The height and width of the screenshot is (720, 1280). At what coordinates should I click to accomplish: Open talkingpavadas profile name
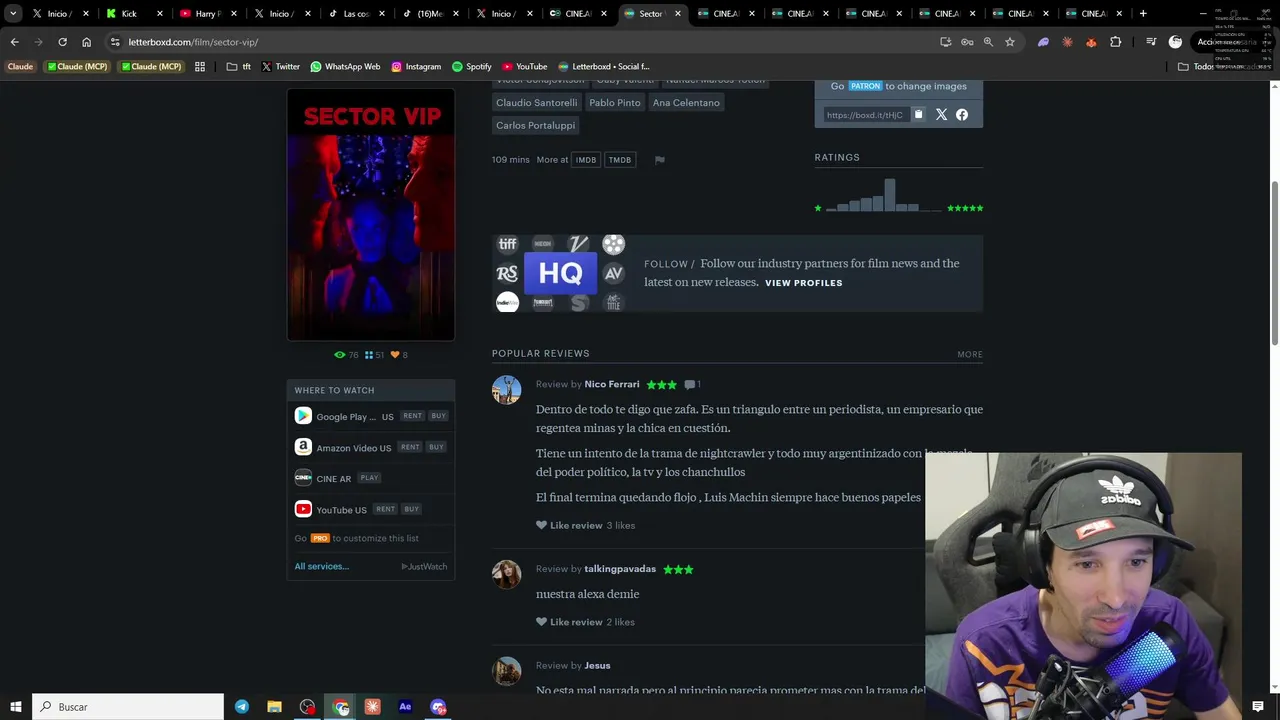pos(620,569)
